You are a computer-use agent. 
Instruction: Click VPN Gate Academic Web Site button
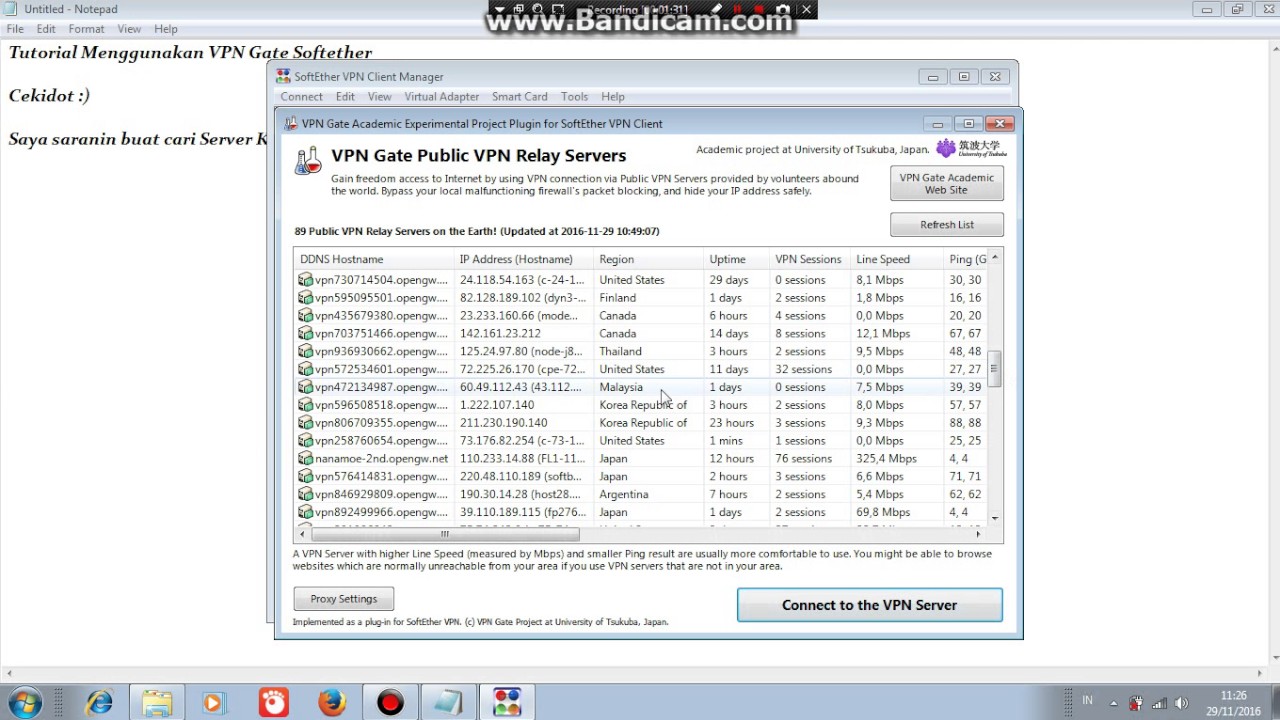[946, 183]
